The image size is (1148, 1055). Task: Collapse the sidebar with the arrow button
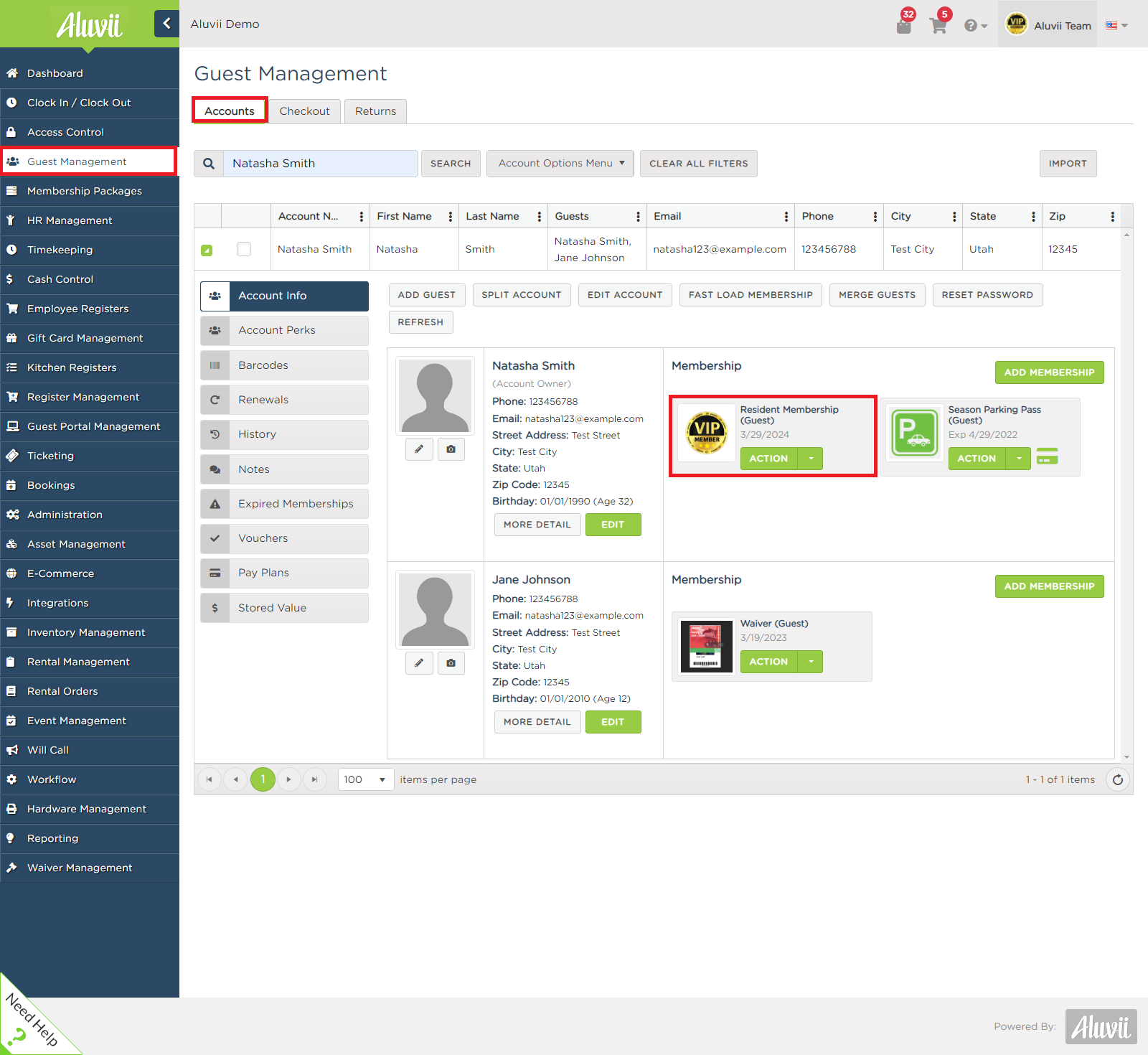tap(166, 24)
